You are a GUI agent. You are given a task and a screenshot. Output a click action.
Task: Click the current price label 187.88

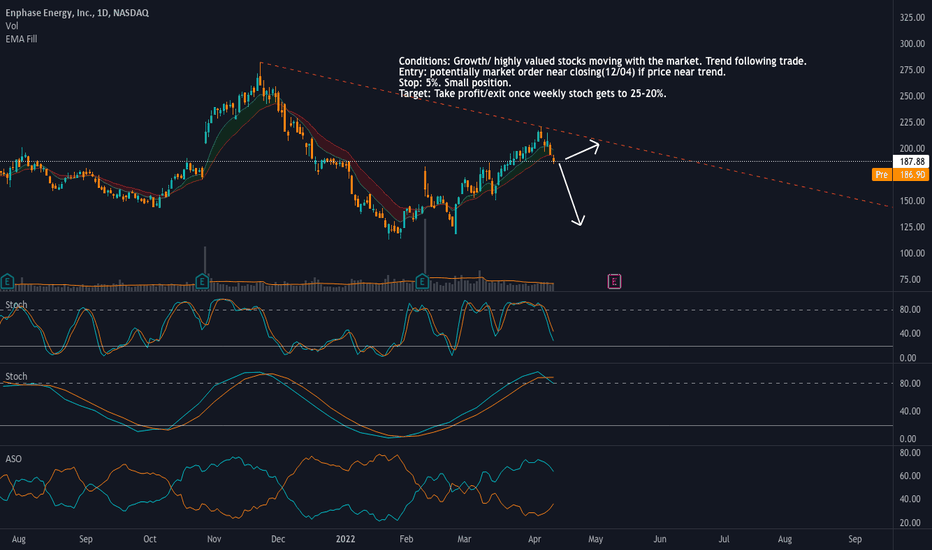[x=911, y=162]
